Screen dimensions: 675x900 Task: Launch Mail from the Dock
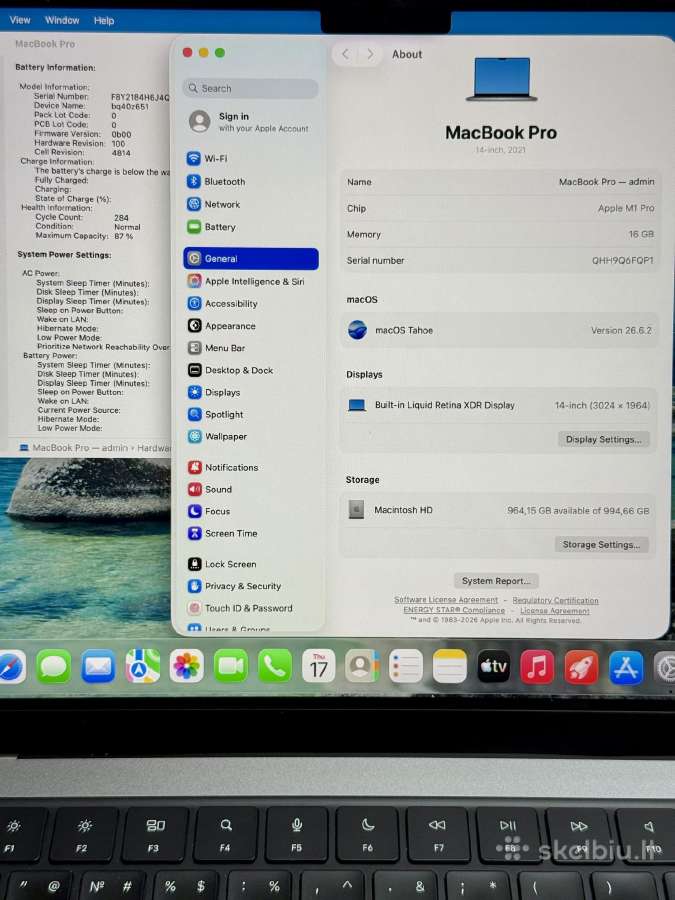(98, 667)
